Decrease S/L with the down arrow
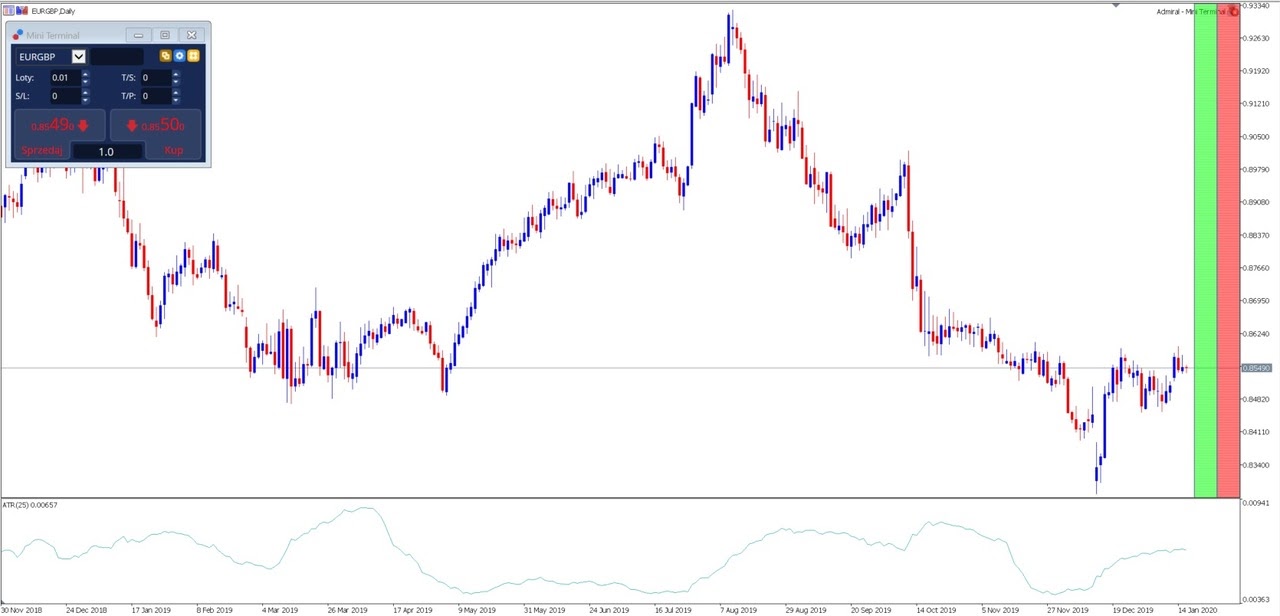 click(85, 101)
